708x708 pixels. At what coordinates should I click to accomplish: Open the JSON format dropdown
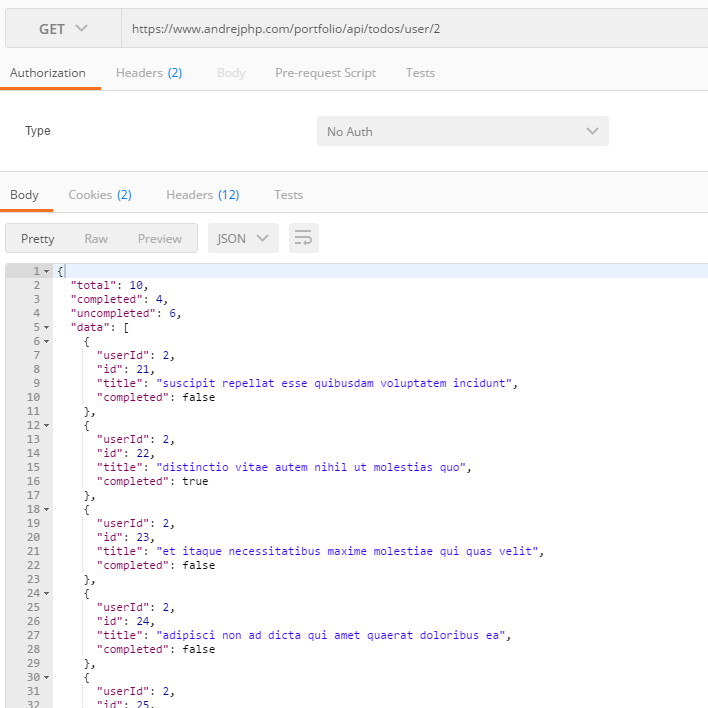(243, 238)
